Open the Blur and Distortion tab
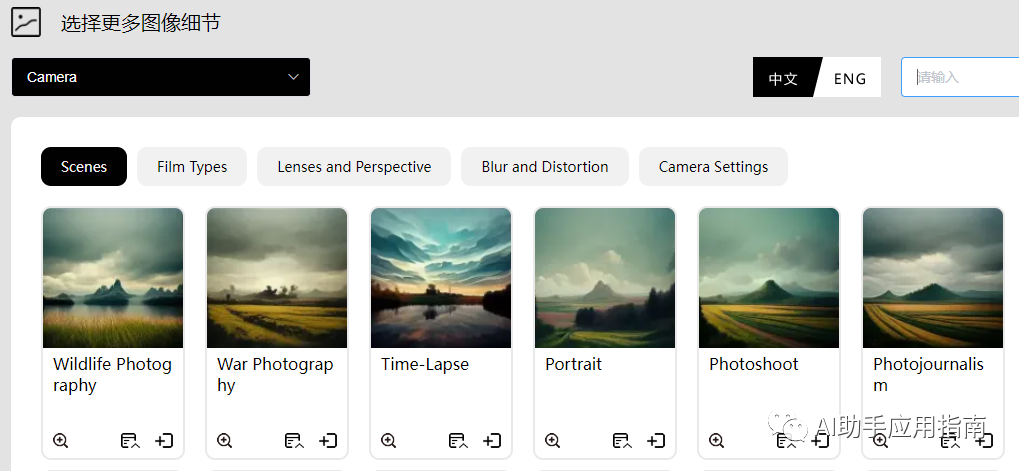The image size is (1019, 471). [545, 166]
